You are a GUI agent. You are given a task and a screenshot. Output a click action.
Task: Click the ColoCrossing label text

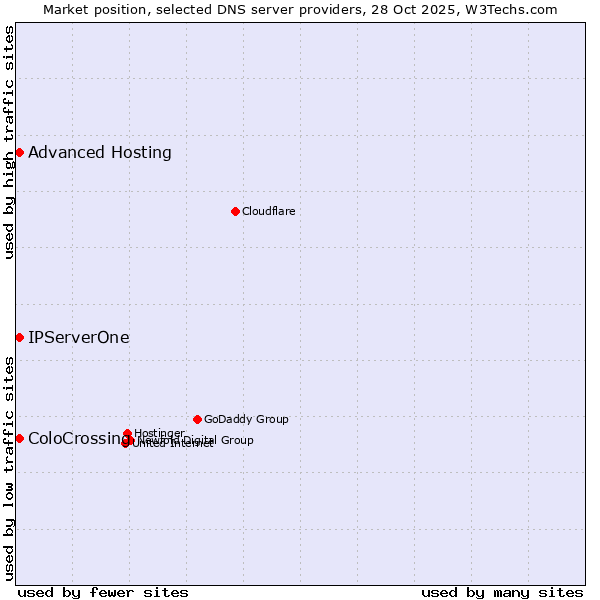pos(75,438)
